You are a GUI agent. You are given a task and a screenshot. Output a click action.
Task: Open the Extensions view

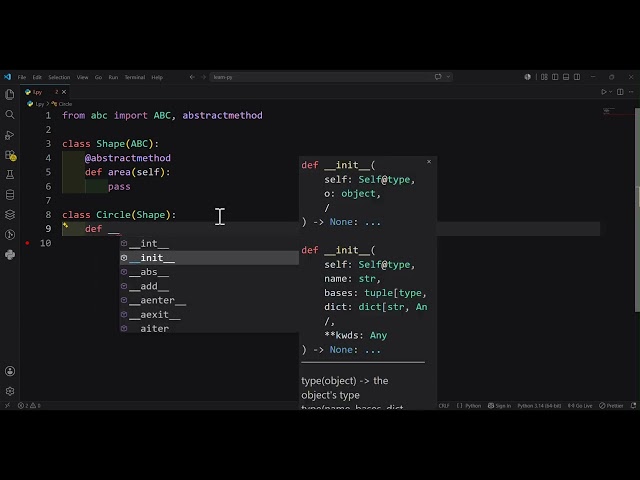coord(10,155)
